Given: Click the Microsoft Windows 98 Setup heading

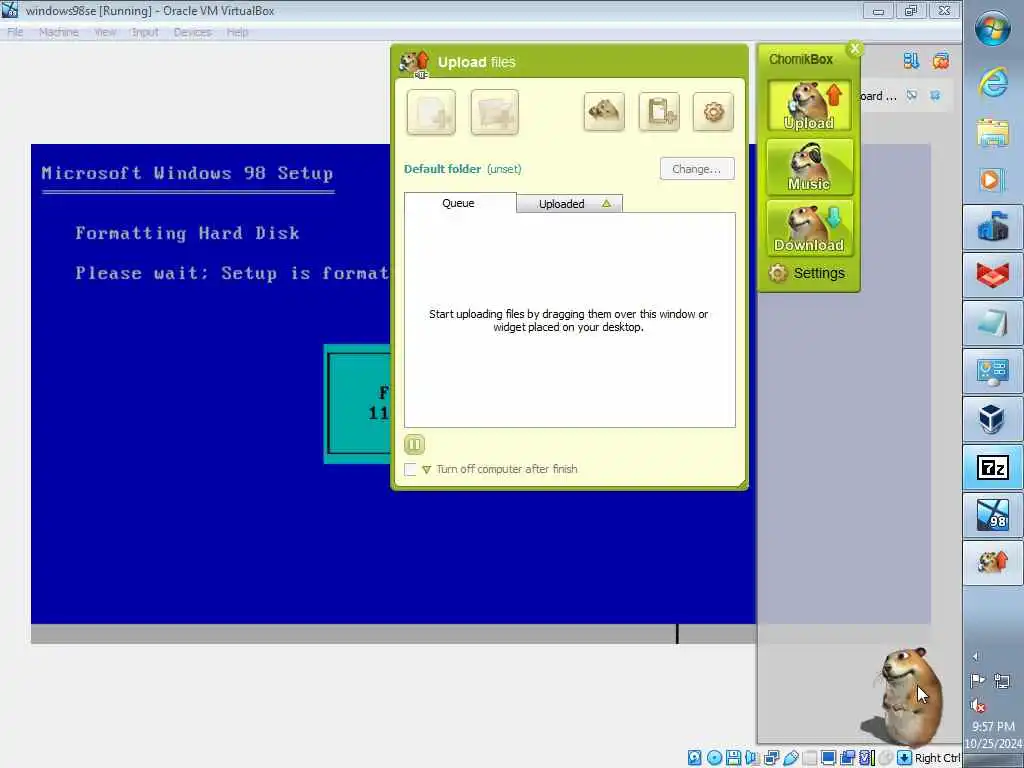Looking at the screenshot, I should coord(187,173).
